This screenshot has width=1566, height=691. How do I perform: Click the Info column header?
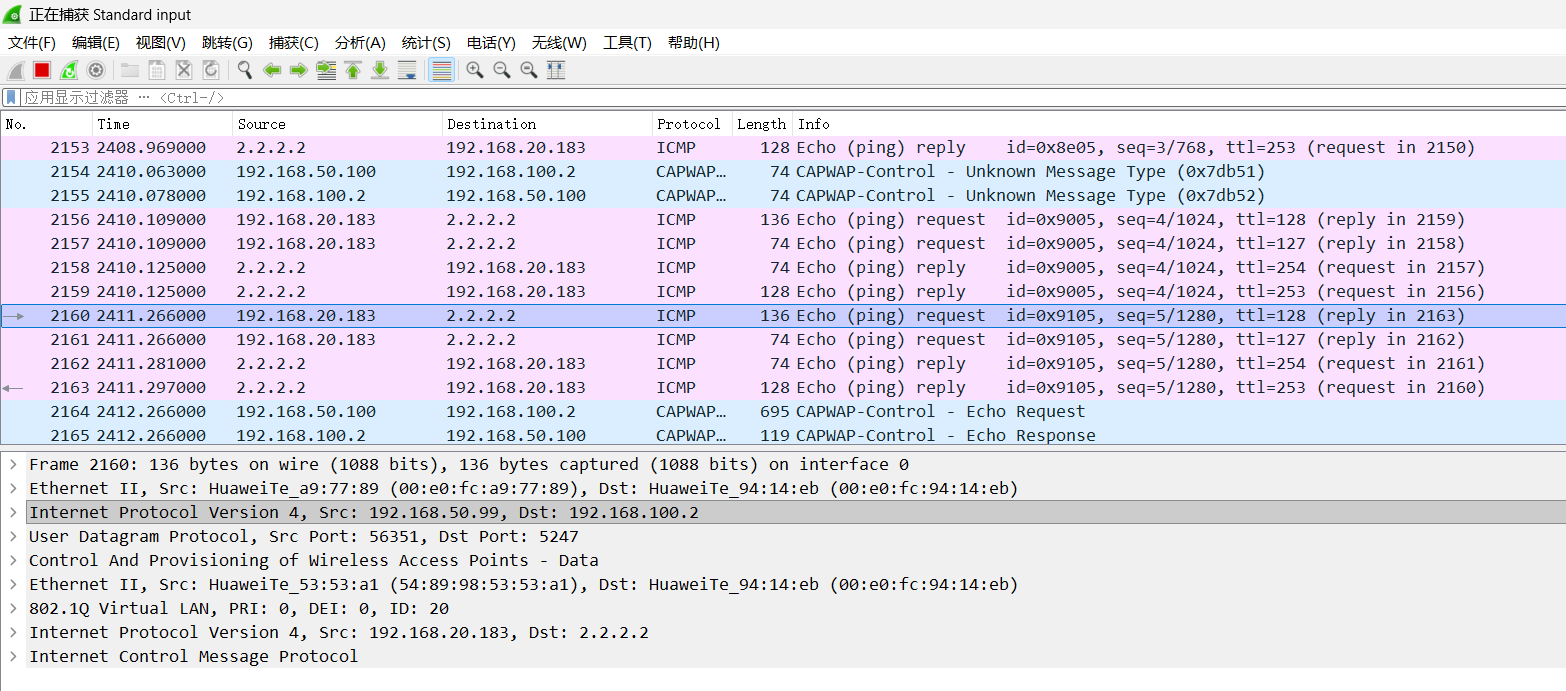1179,124
